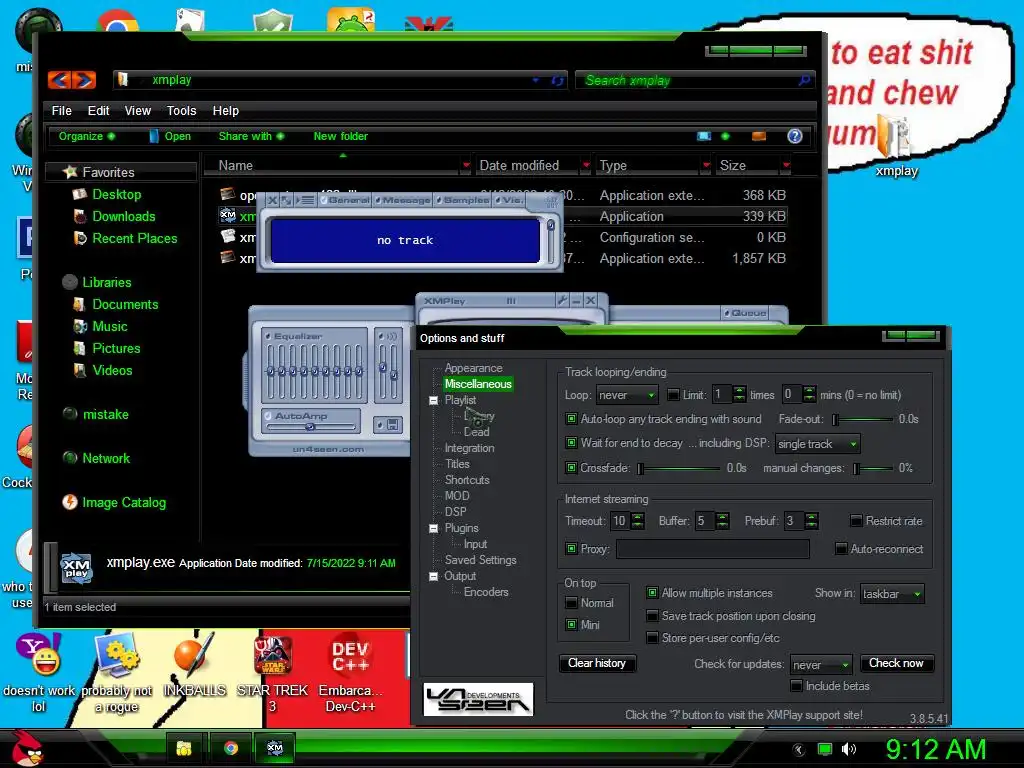Change view using the explorer views icon
The image size is (1024, 768).
703,136
